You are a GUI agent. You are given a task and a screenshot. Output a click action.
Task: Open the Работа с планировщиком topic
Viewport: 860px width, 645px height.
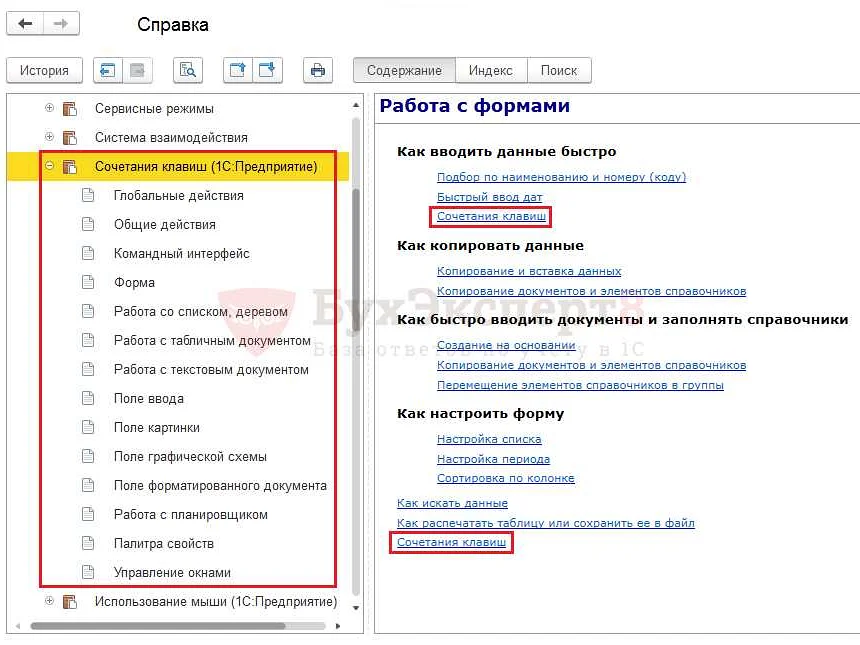click(x=191, y=515)
